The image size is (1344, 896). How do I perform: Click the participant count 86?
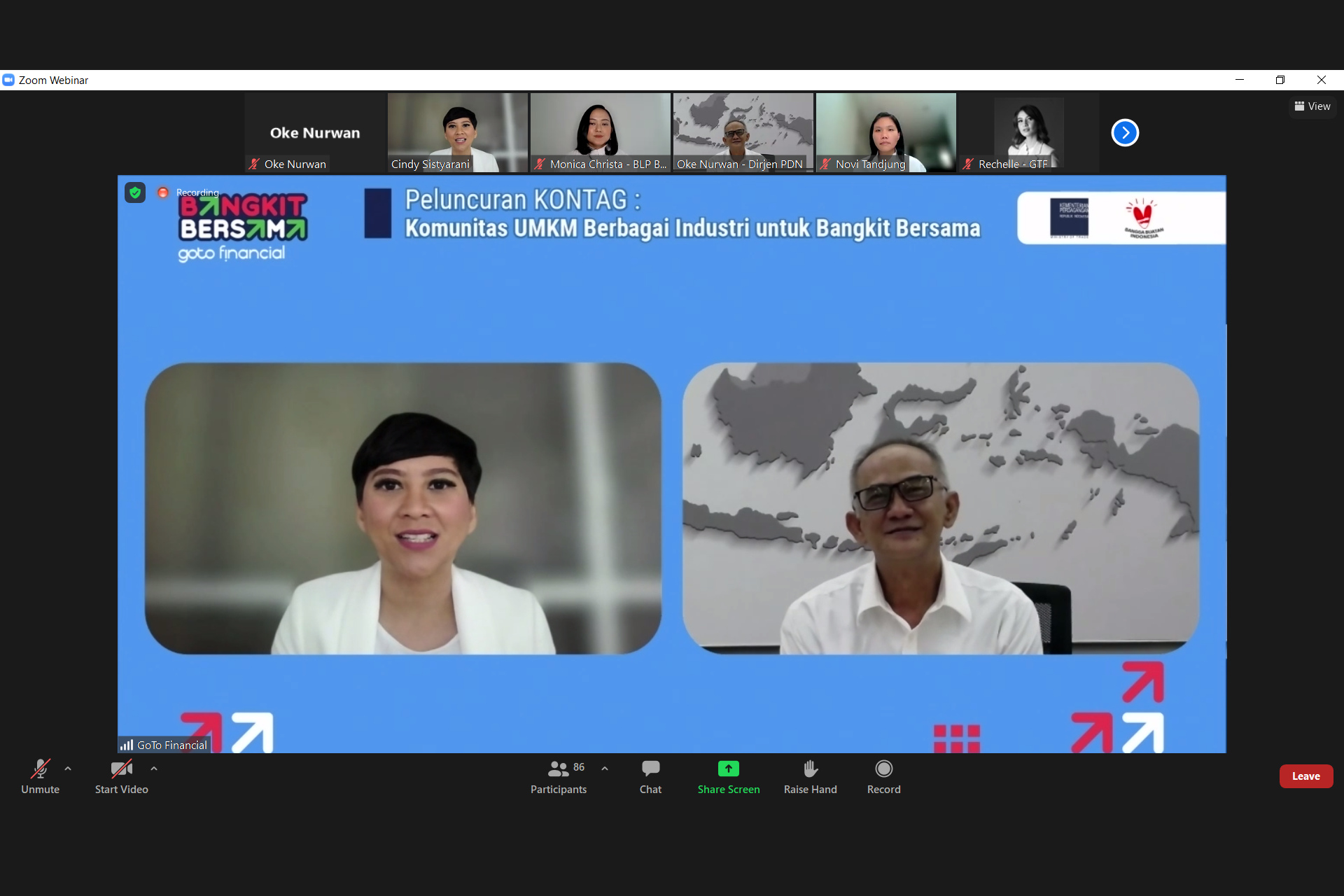[579, 767]
